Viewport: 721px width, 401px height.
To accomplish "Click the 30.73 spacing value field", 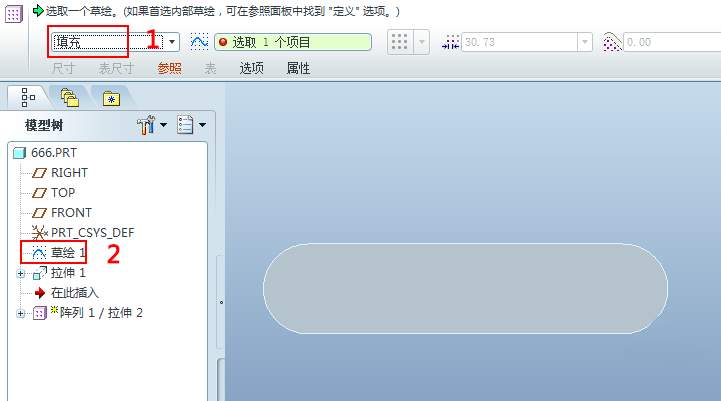I will pyautogui.click(x=520, y=42).
